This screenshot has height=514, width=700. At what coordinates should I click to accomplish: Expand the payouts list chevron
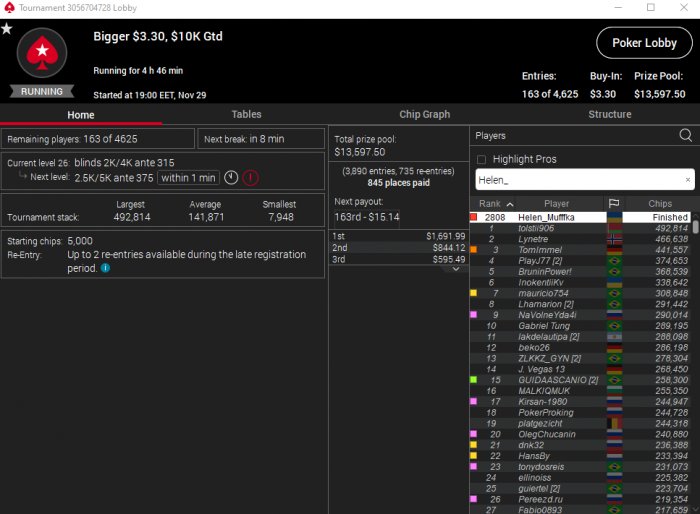pyautogui.click(x=456, y=269)
